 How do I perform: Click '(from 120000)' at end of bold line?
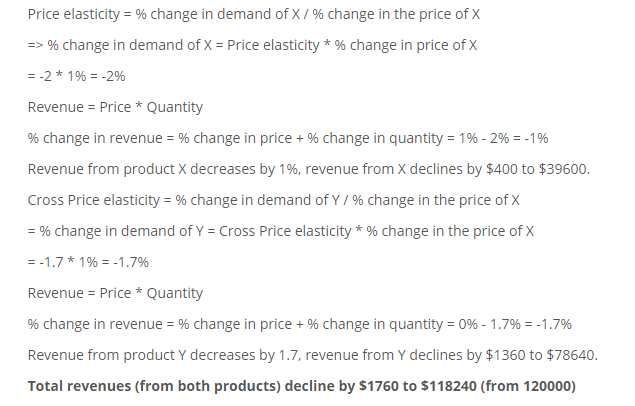click(x=528, y=386)
